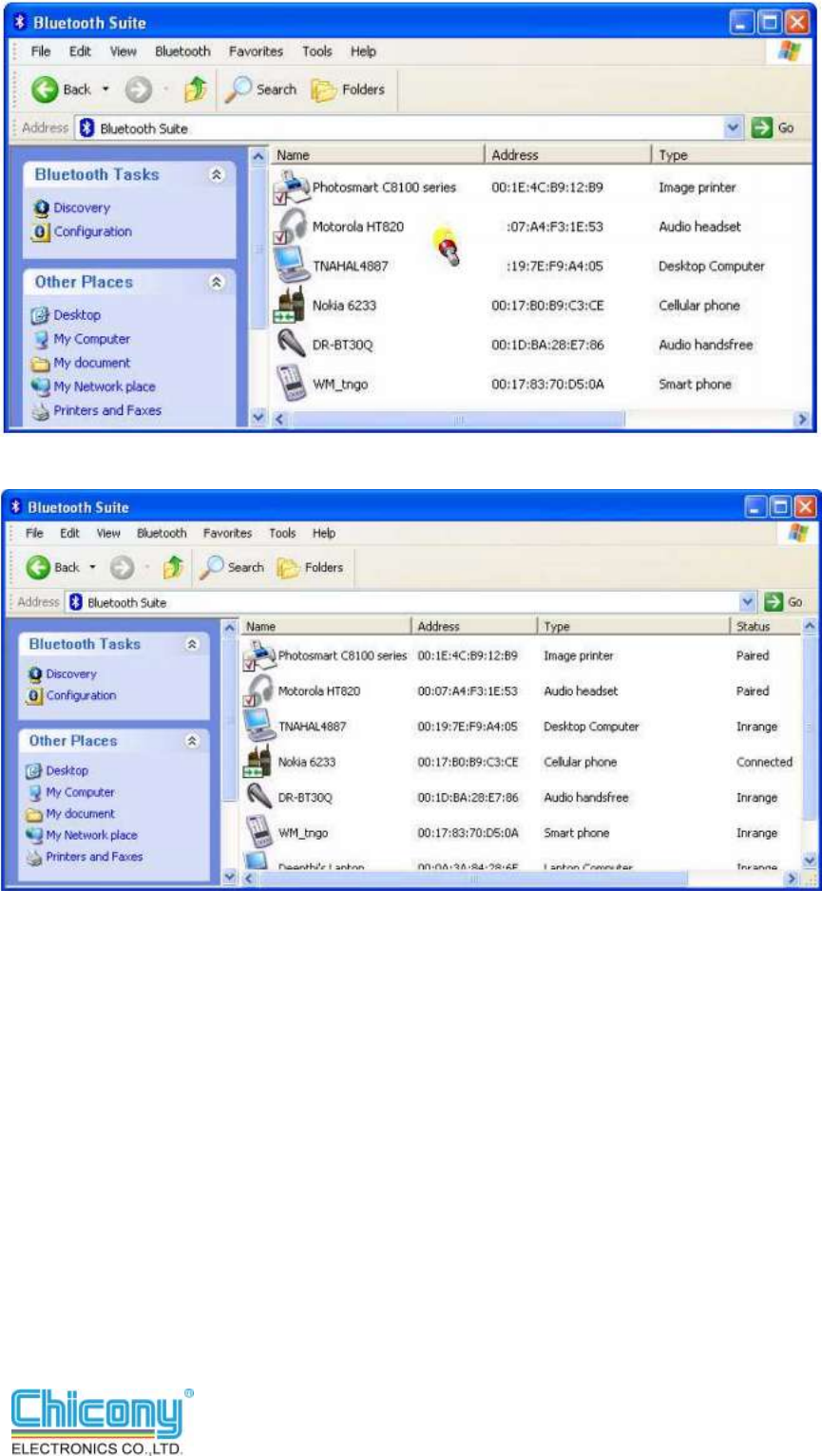
Task: Click Photosmart C8100 printer icon in upper window
Action: pos(291,188)
